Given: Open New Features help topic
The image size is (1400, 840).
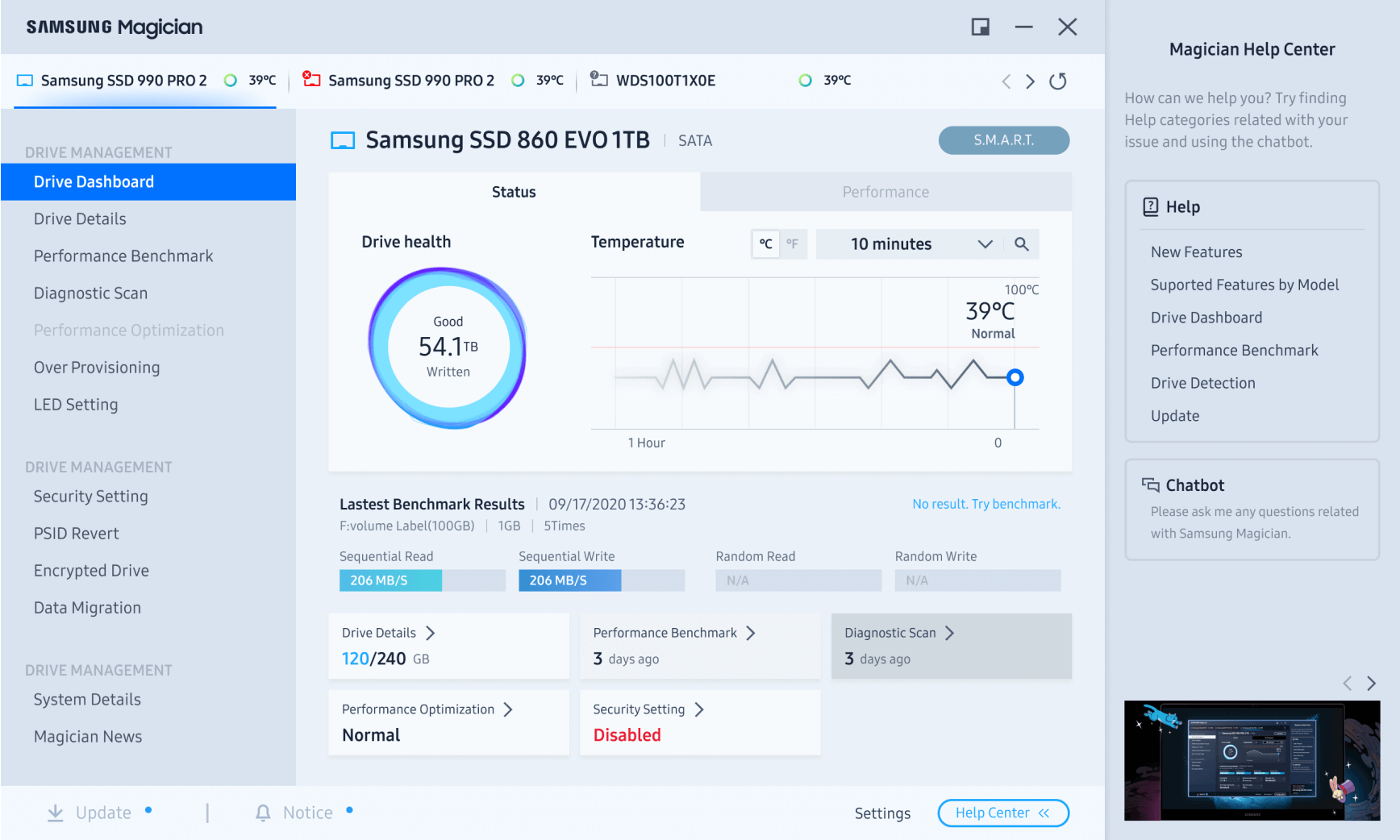Looking at the screenshot, I should (x=1197, y=252).
